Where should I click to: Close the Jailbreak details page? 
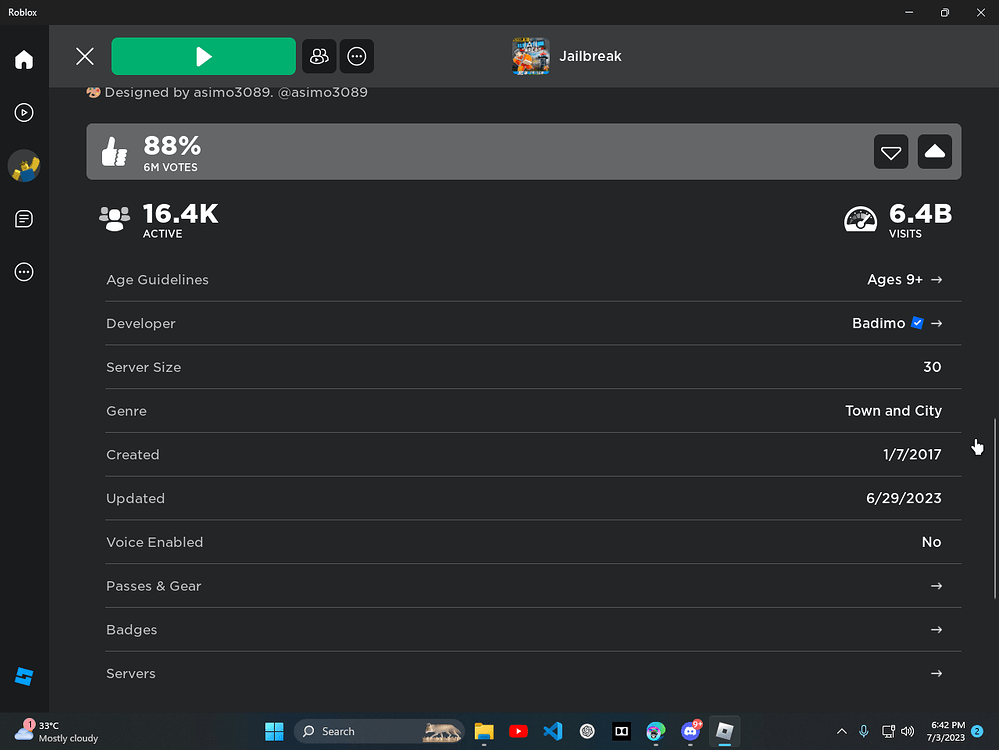(85, 56)
